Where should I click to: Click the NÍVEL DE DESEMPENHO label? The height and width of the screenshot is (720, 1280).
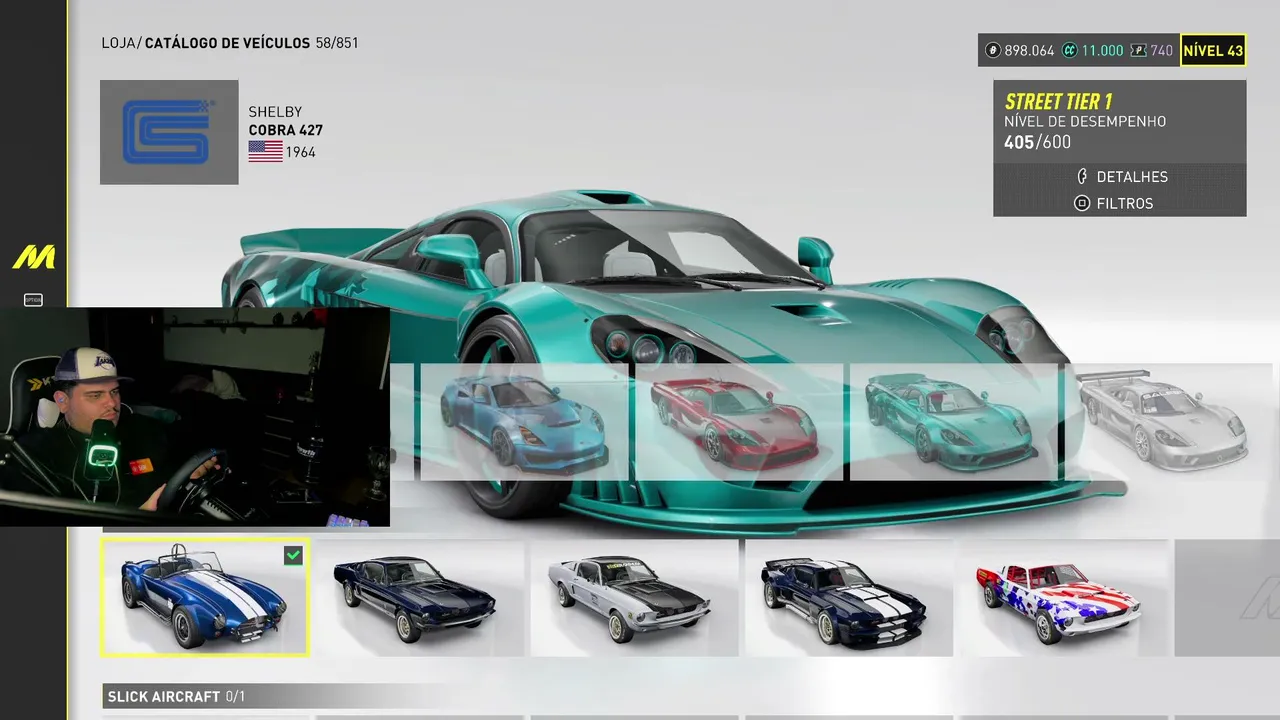[1085, 122]
